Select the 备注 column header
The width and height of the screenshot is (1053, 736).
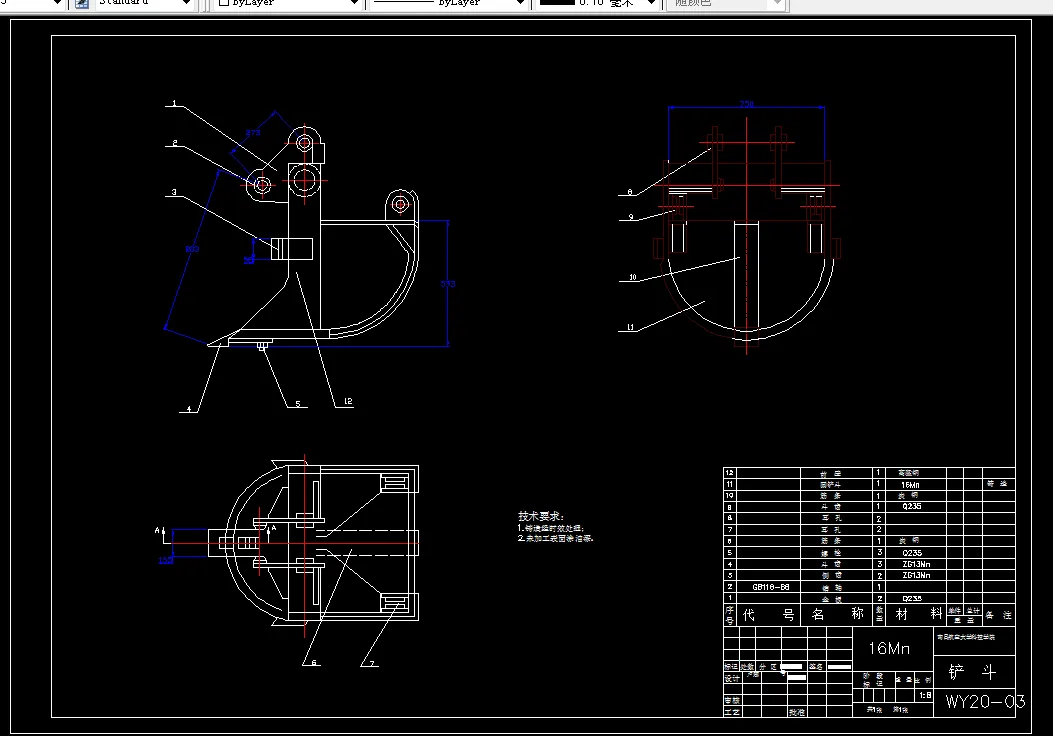pos(998,615)
